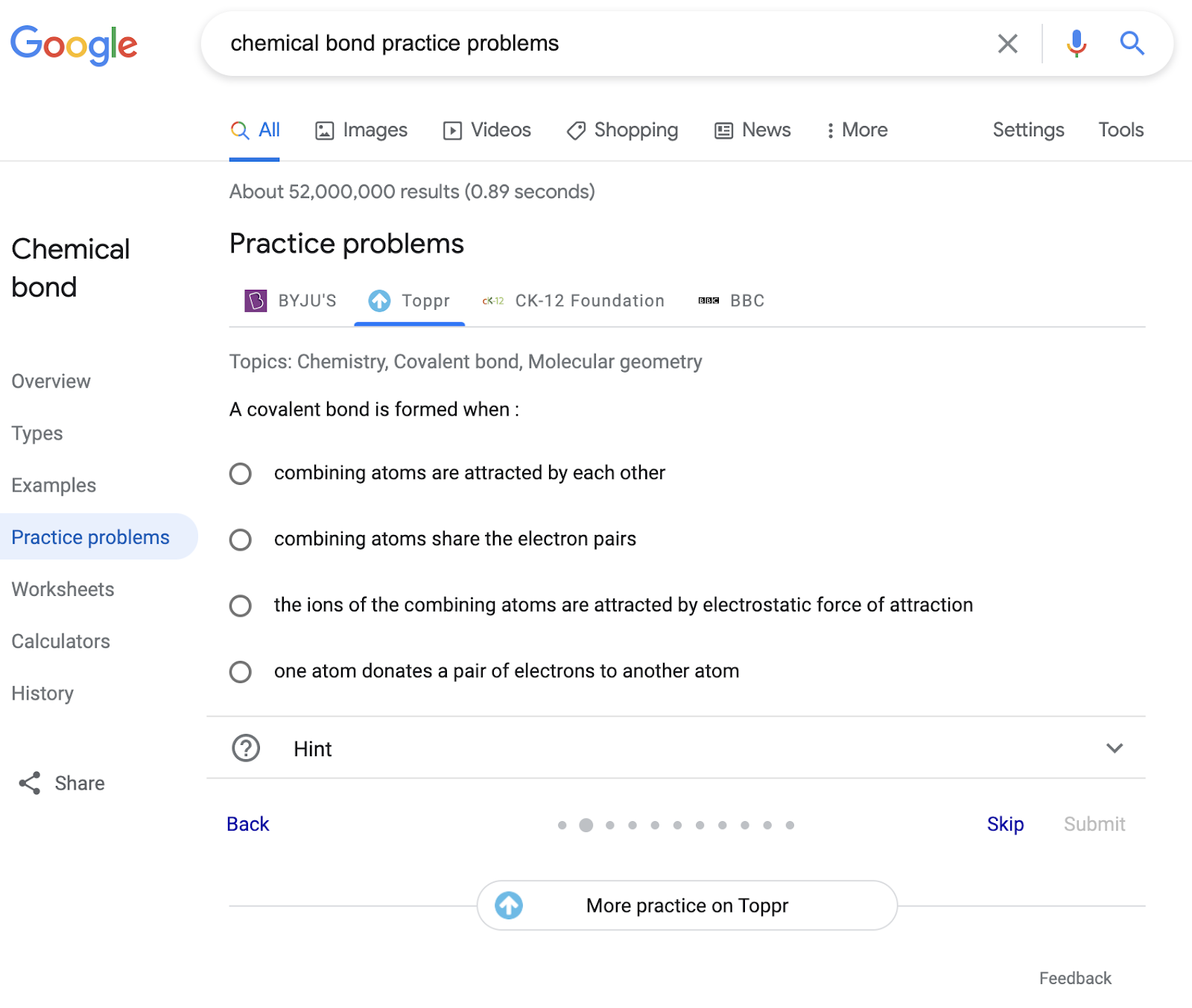Image resolution: width=1192 pixels, height=1008 pixels.
Task: Expand the Hint section
Action: click(1114, 748)
